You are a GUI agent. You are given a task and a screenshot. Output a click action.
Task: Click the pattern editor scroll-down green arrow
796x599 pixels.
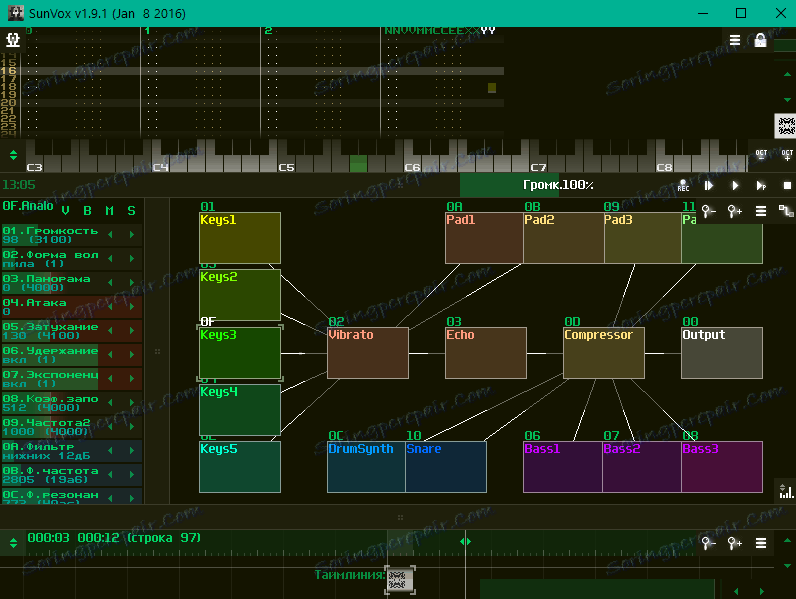[787, 99]
